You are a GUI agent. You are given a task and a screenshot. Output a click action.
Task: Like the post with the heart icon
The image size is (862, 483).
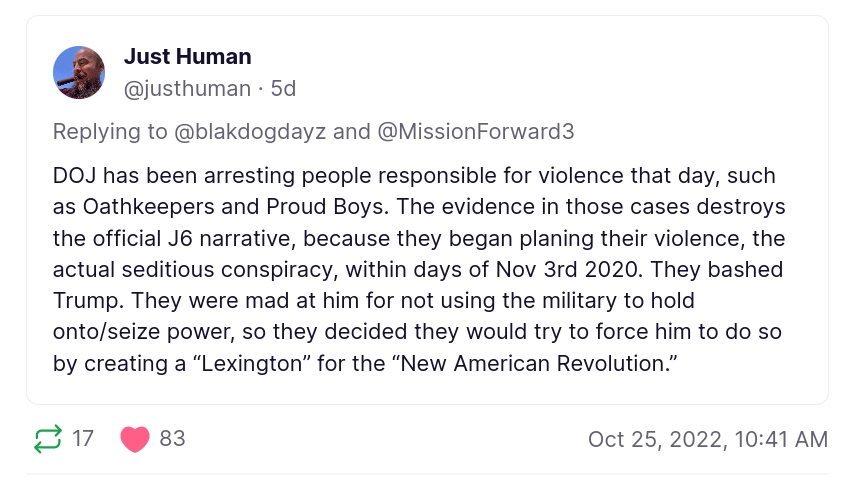pos(135,439)
